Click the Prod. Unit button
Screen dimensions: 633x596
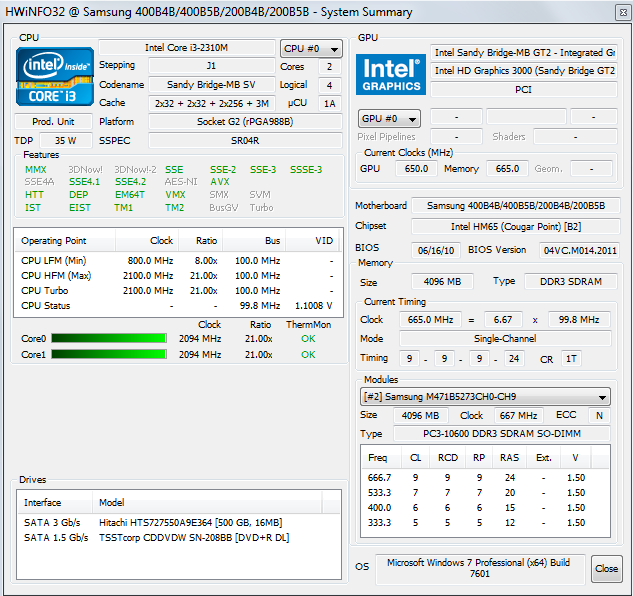click(x=53, y=122)
